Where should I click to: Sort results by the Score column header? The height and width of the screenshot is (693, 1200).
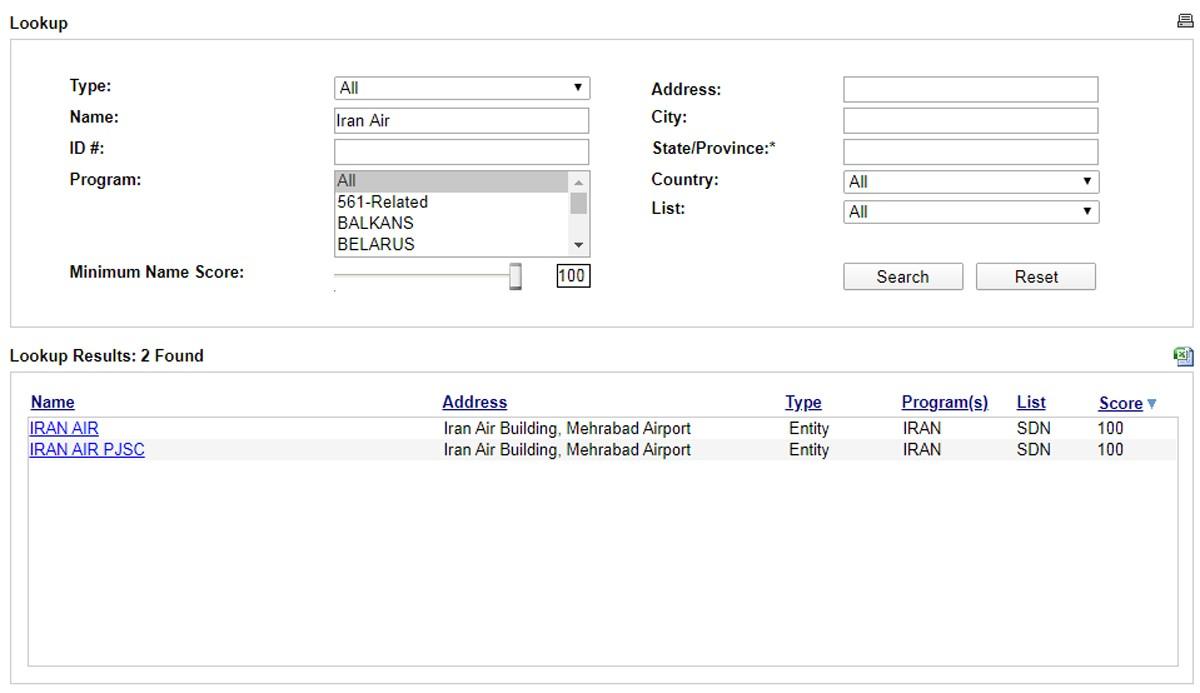point(1120,403)
